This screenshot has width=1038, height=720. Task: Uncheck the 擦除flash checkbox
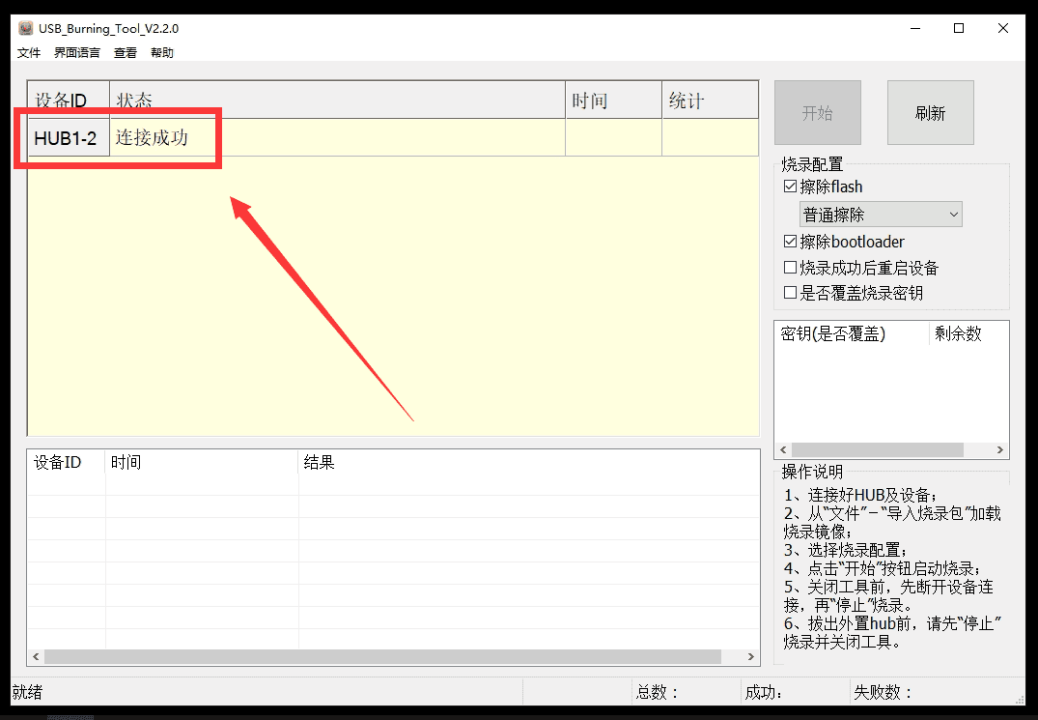point(790,187)
